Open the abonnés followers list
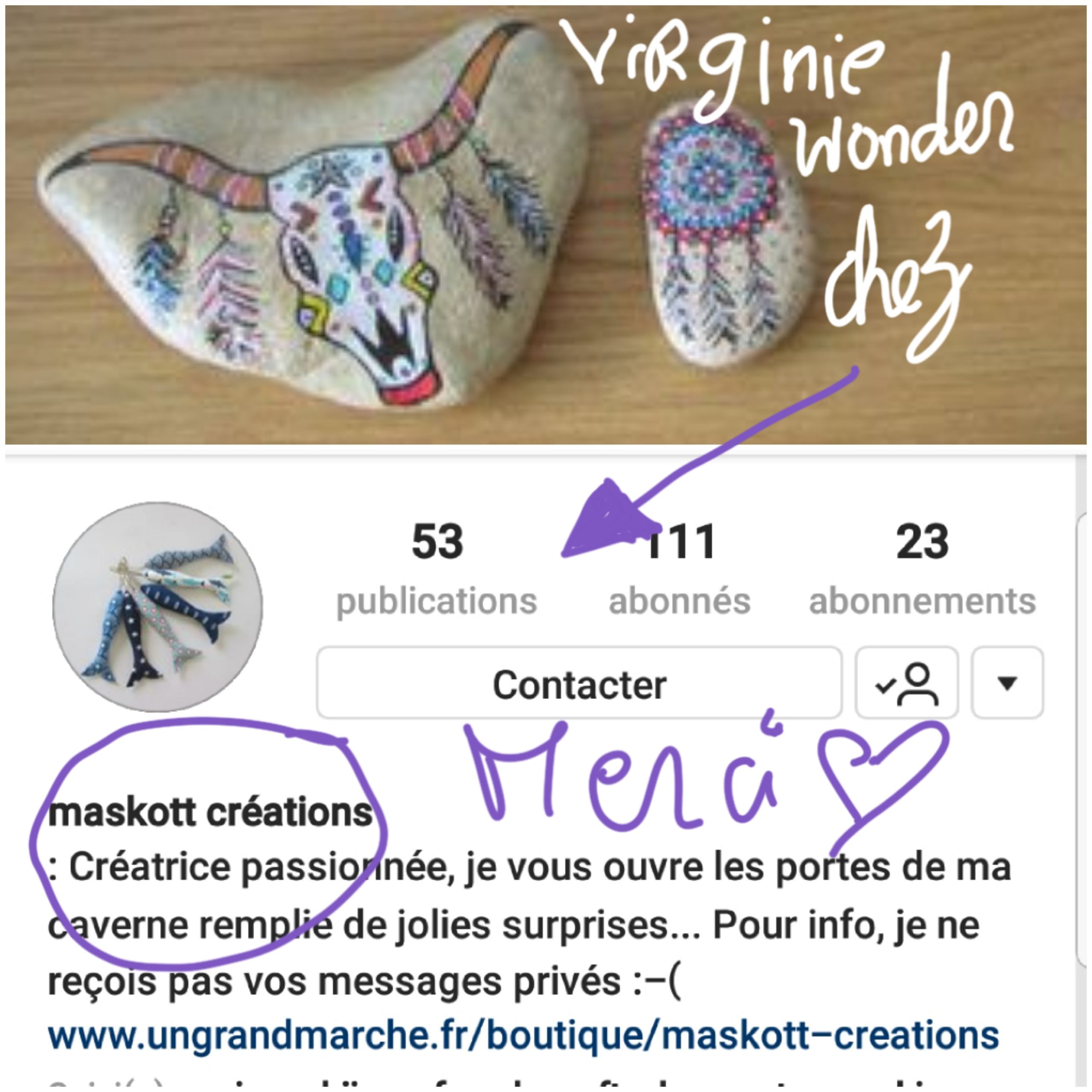Image resolution: width=1092 pixels, height=1092 pixels. 680,569
